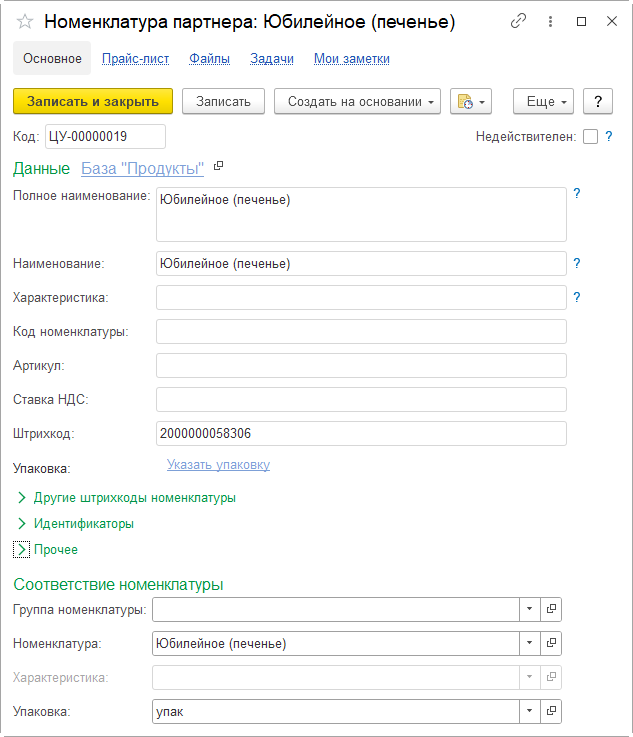
Task: Toggle the Недействителен checkbox
Action: point(590,137)
